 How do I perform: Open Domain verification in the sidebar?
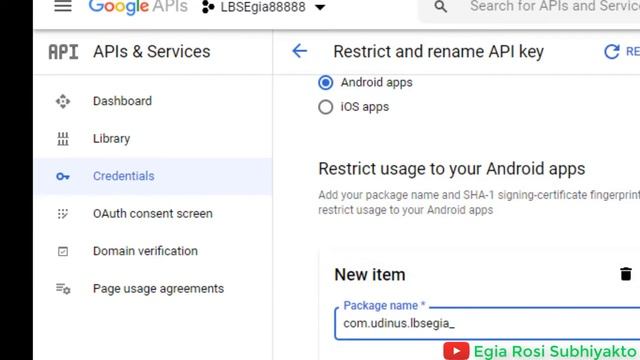pos(153,251)
